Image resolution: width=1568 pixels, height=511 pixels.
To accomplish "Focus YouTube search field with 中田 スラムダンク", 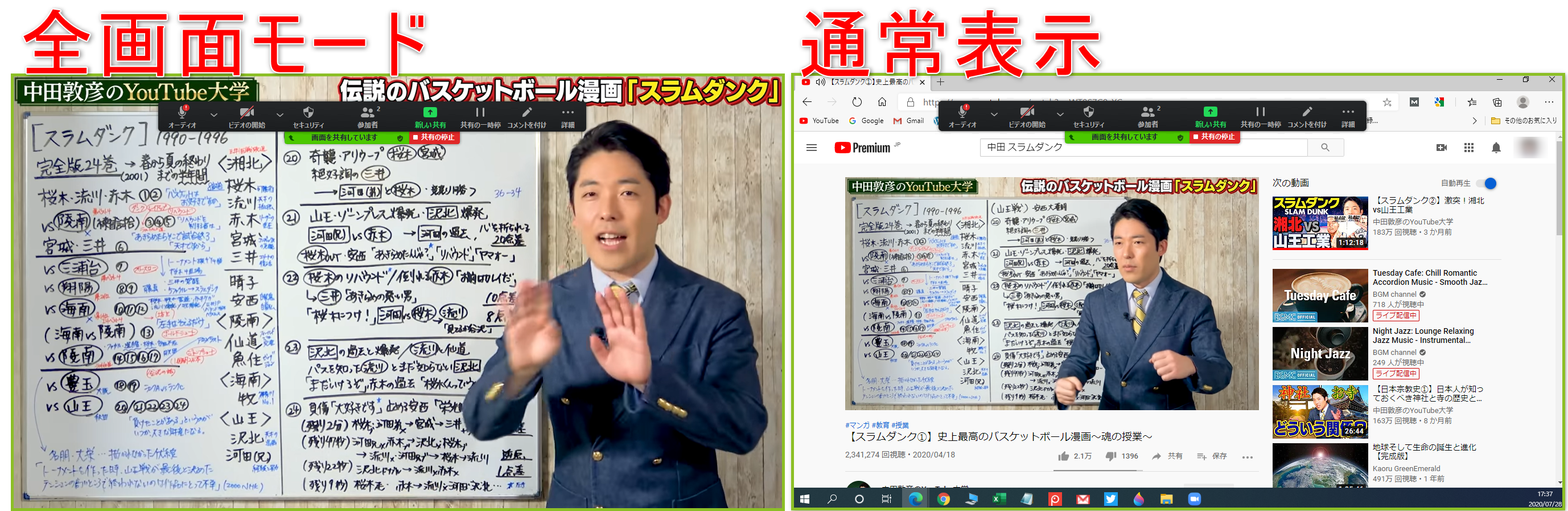I will click(1144, 148).
